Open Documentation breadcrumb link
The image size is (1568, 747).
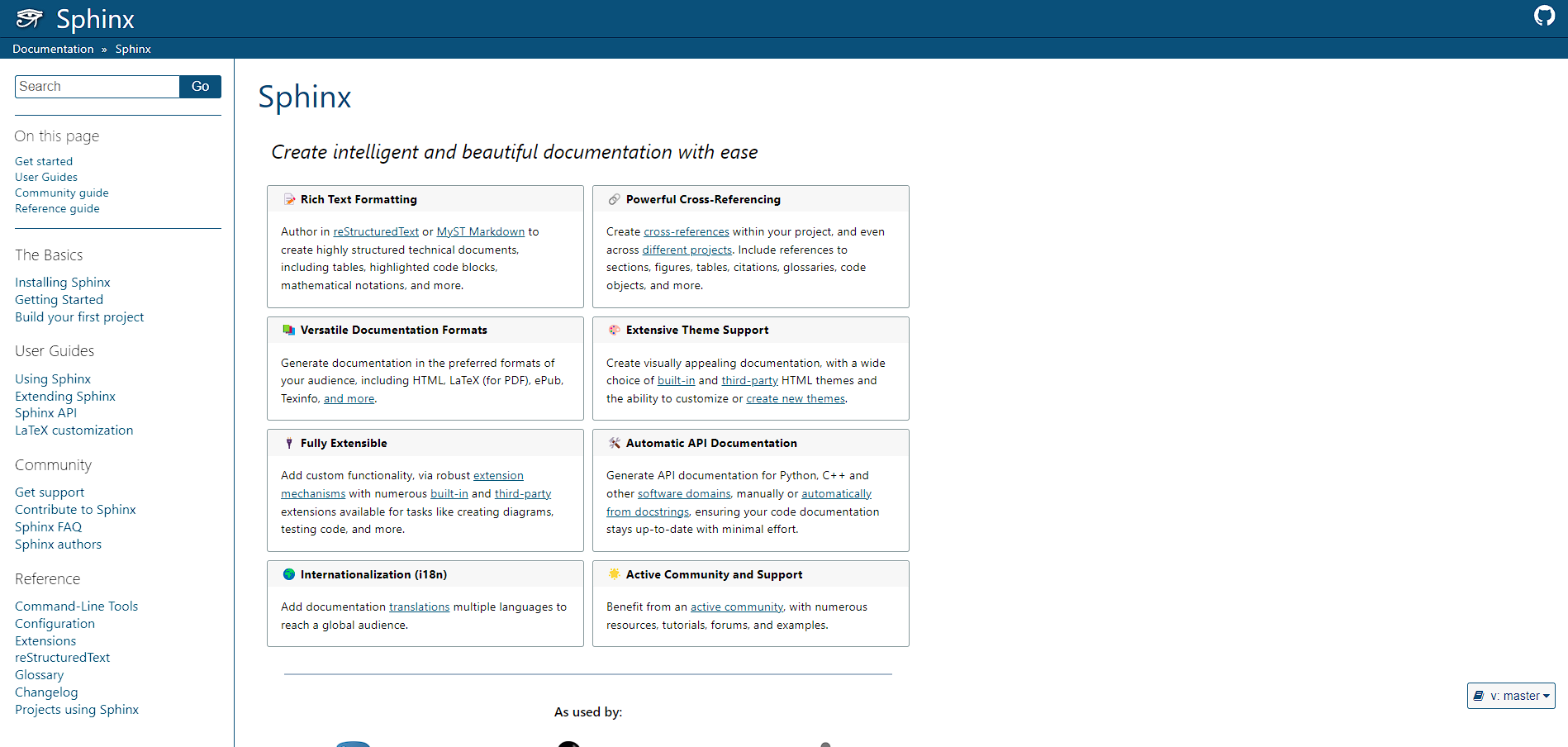pyautogui.click(x=53, y=49)
